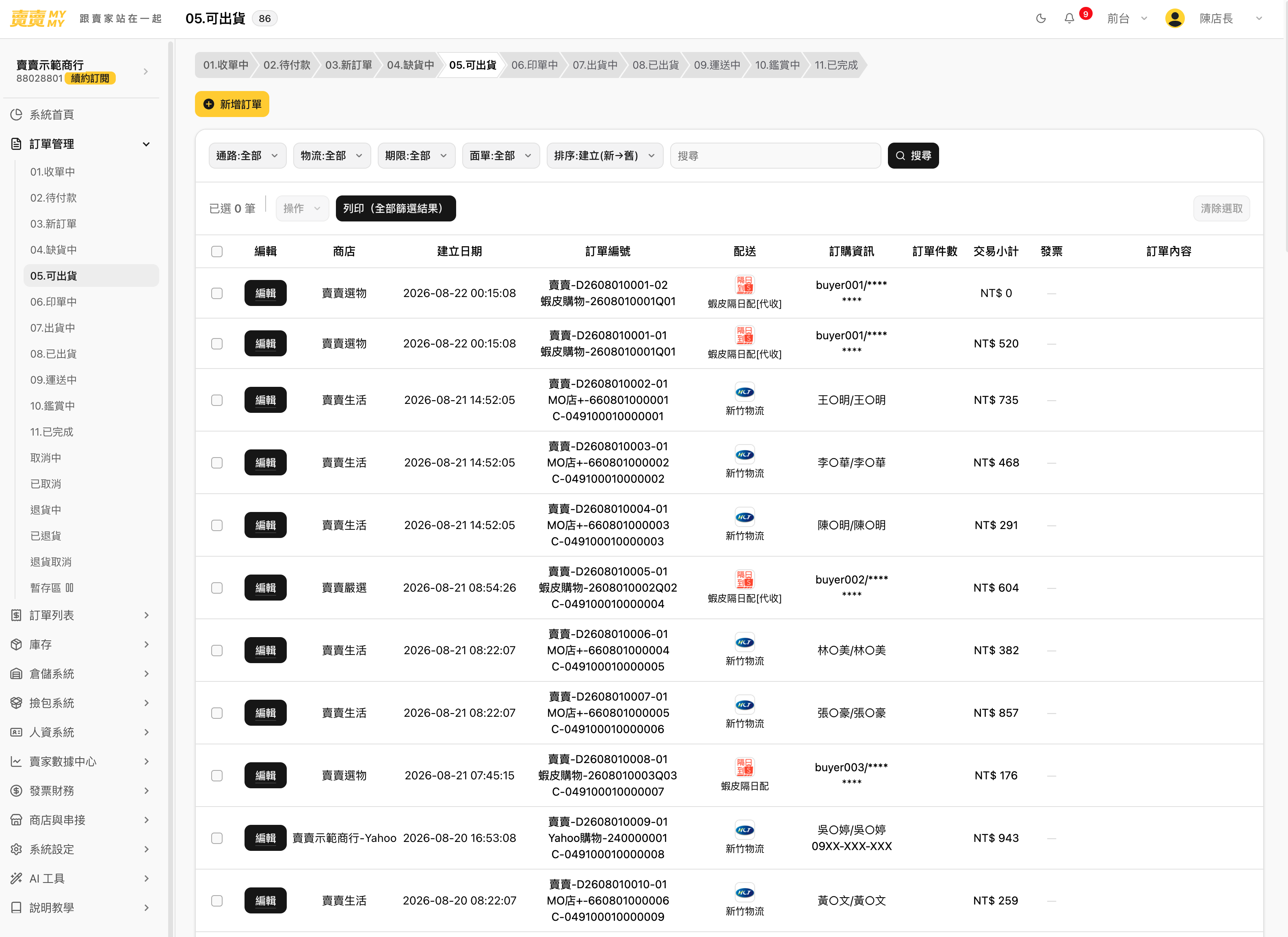Click 列印（全部篩選結果）button
This screenshot has width=1288, height=937.
click(x=396, y=208)
